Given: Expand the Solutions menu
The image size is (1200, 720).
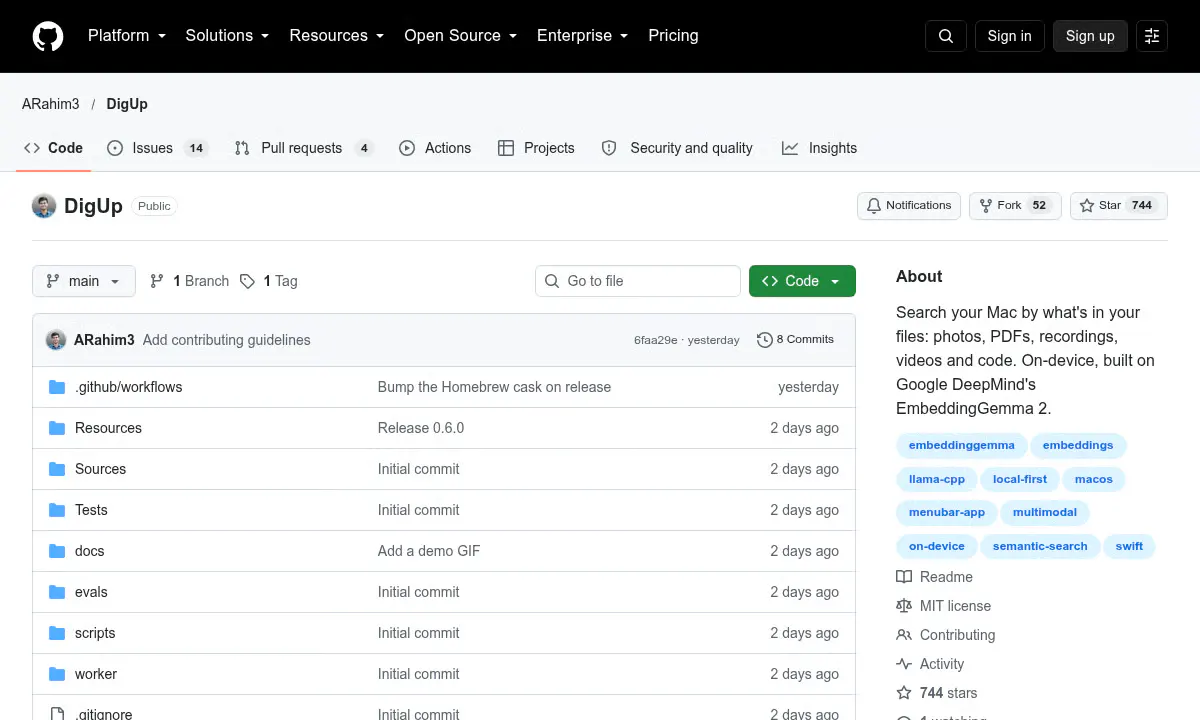Looking at the screenshot, I should click(x=227, y=36).
